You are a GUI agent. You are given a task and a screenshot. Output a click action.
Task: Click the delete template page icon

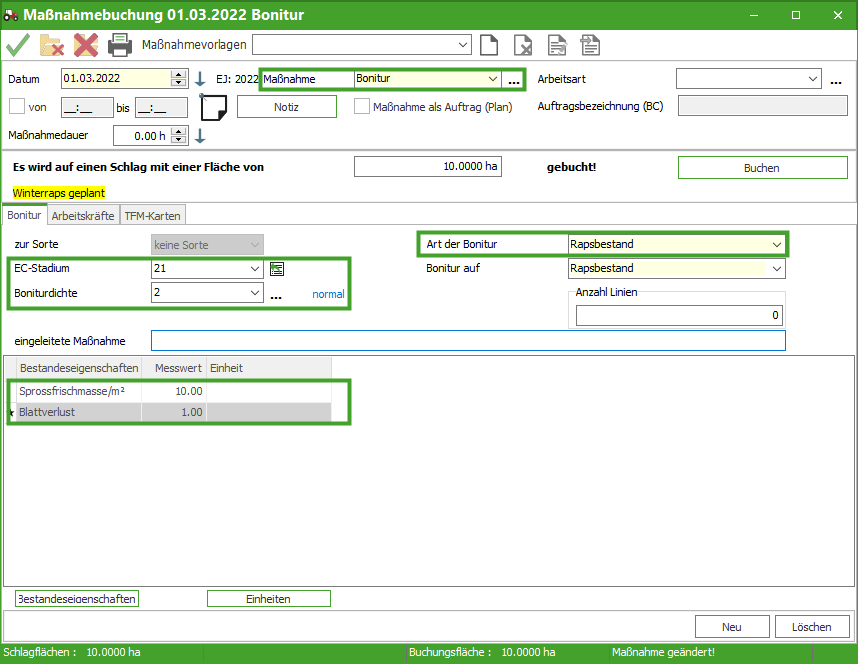click(x=523, y=45)
